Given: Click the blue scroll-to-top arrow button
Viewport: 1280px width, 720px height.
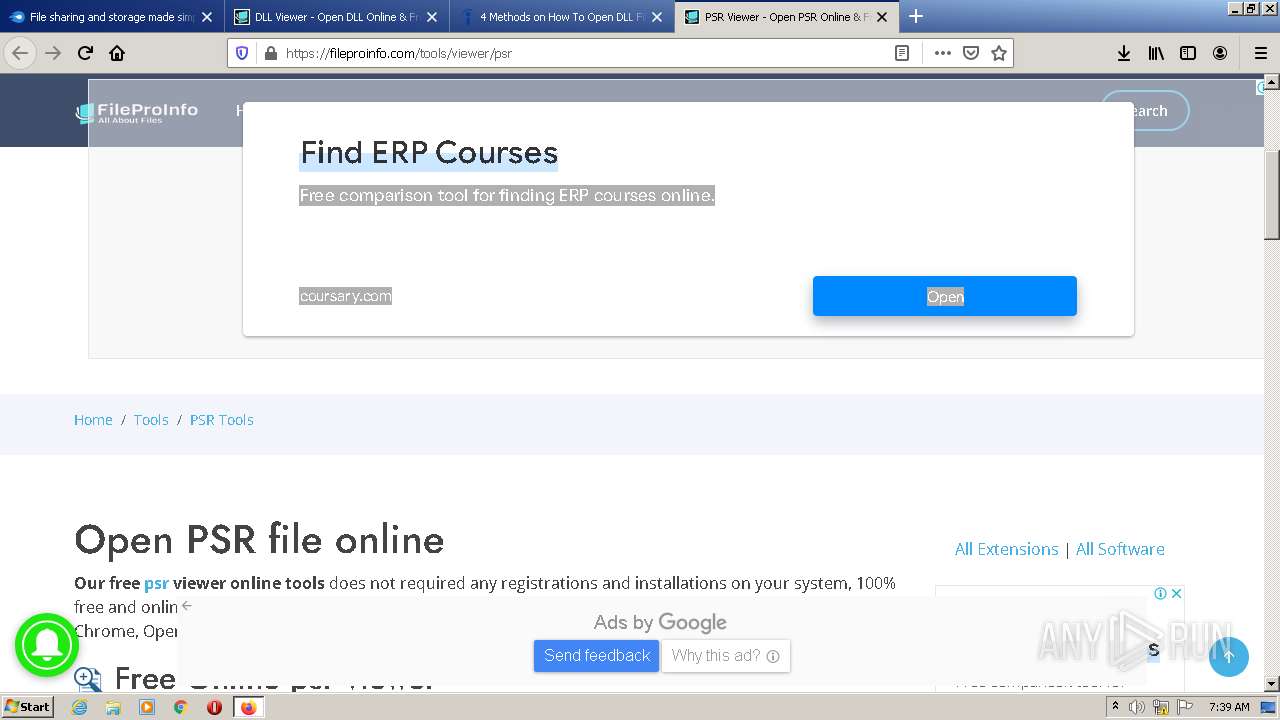Looking at the screenshot, I should pyautogui.click(x=1229, y=656).
